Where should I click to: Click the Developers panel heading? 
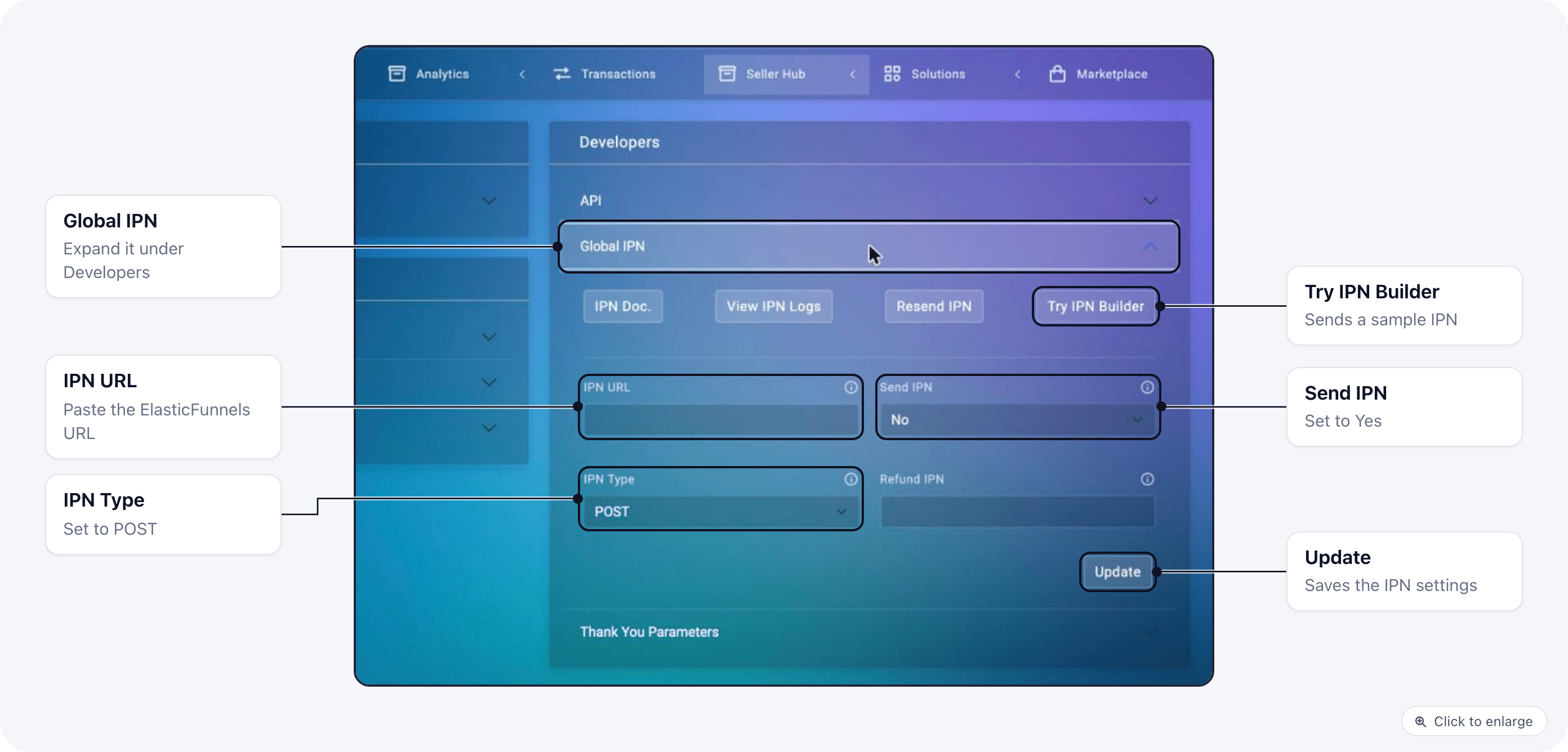pos(619,142)
